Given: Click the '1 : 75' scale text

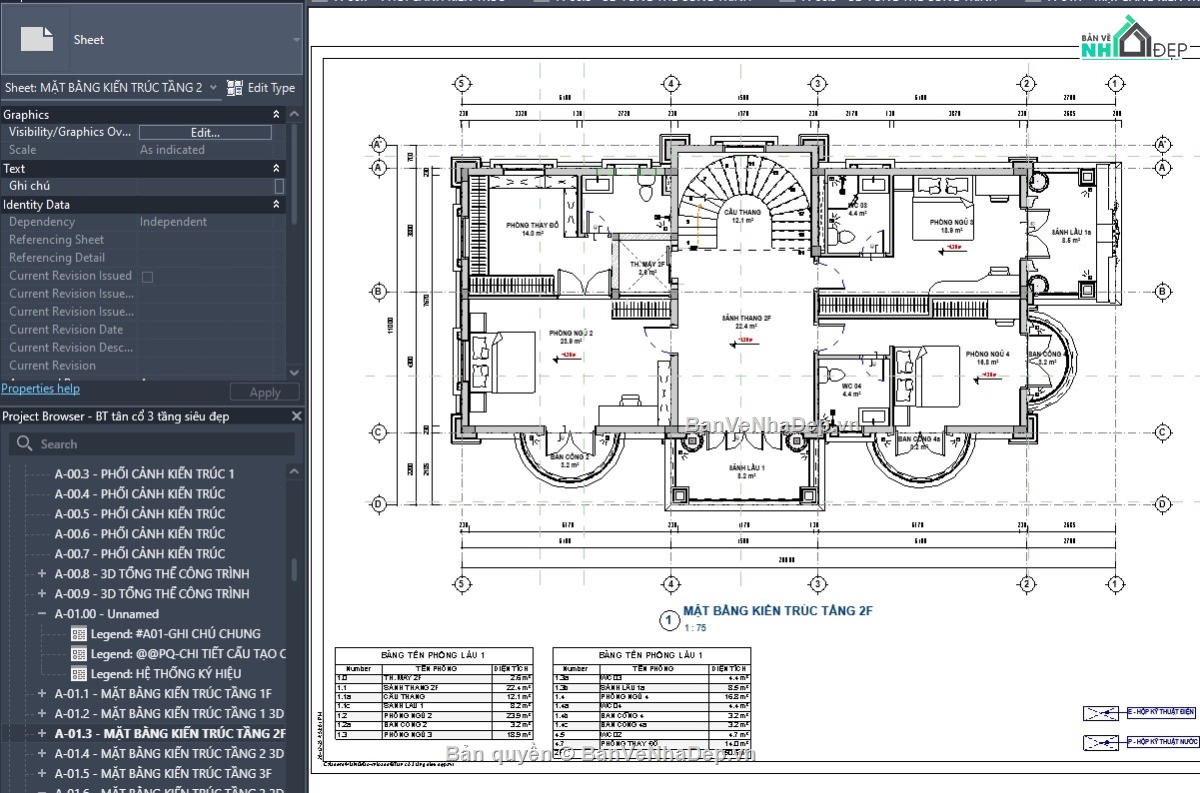Looking at the screenshot, I should pyautogui.click(x=696, y=628).
